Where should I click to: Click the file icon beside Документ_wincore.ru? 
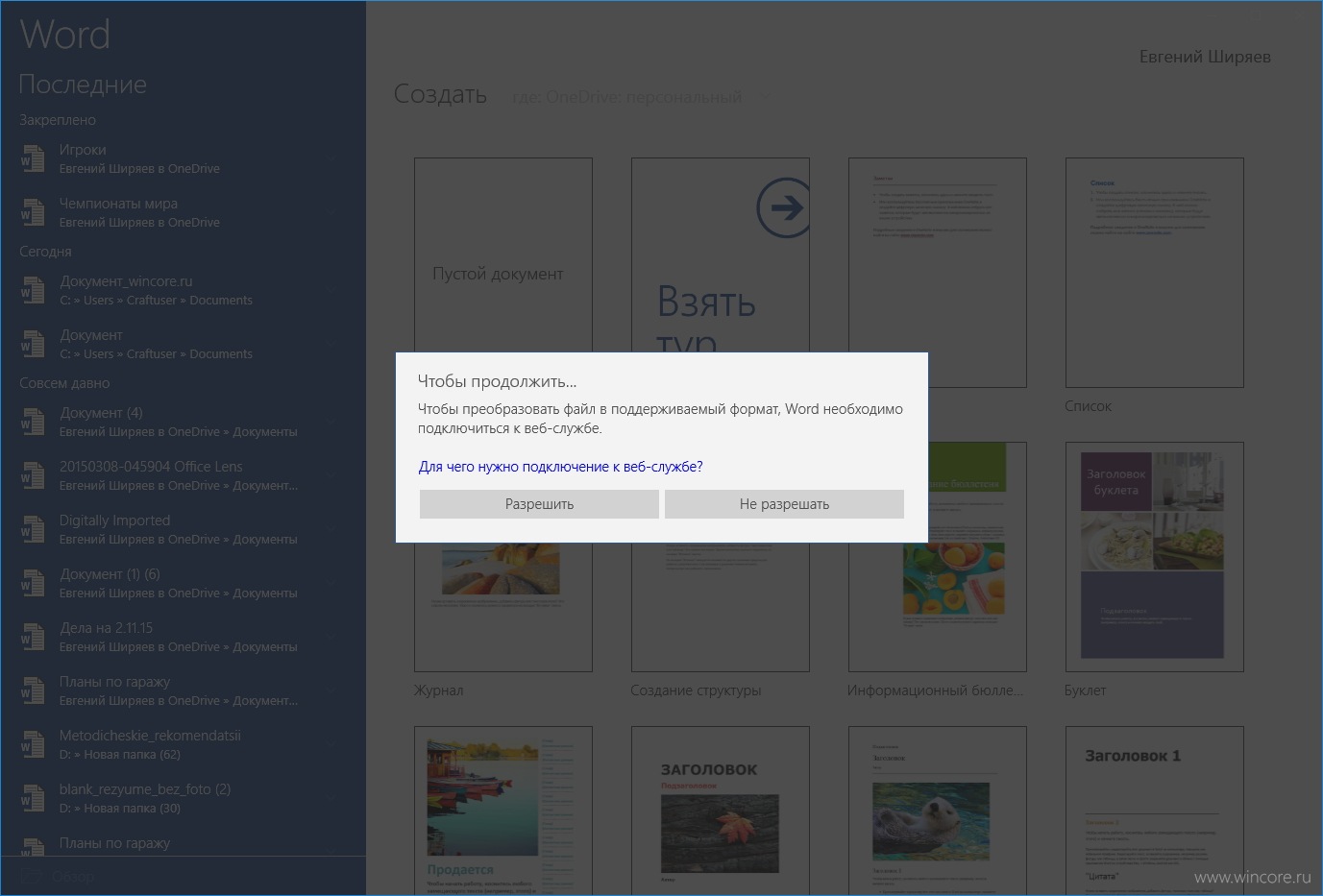click(33, 290)
